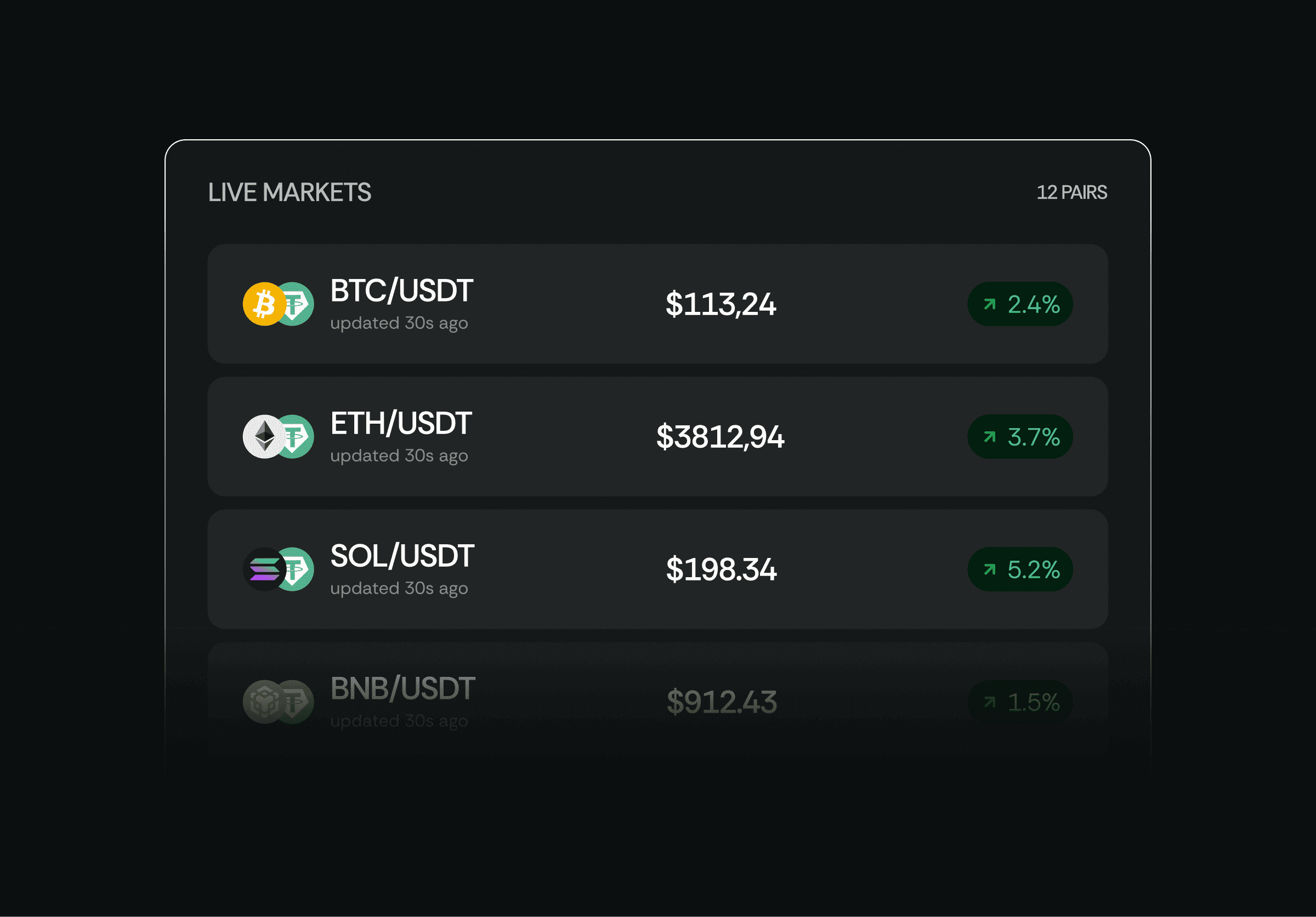Image resolution: width=1316 pixels, height=917 pixels.
Task: Toggle the 3.7% gain badge for ETH/USDT
Action: (x=1020, y=436)
